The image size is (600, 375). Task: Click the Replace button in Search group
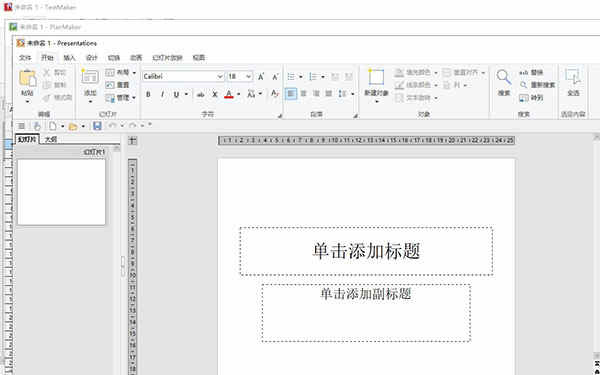click(532, 72)
